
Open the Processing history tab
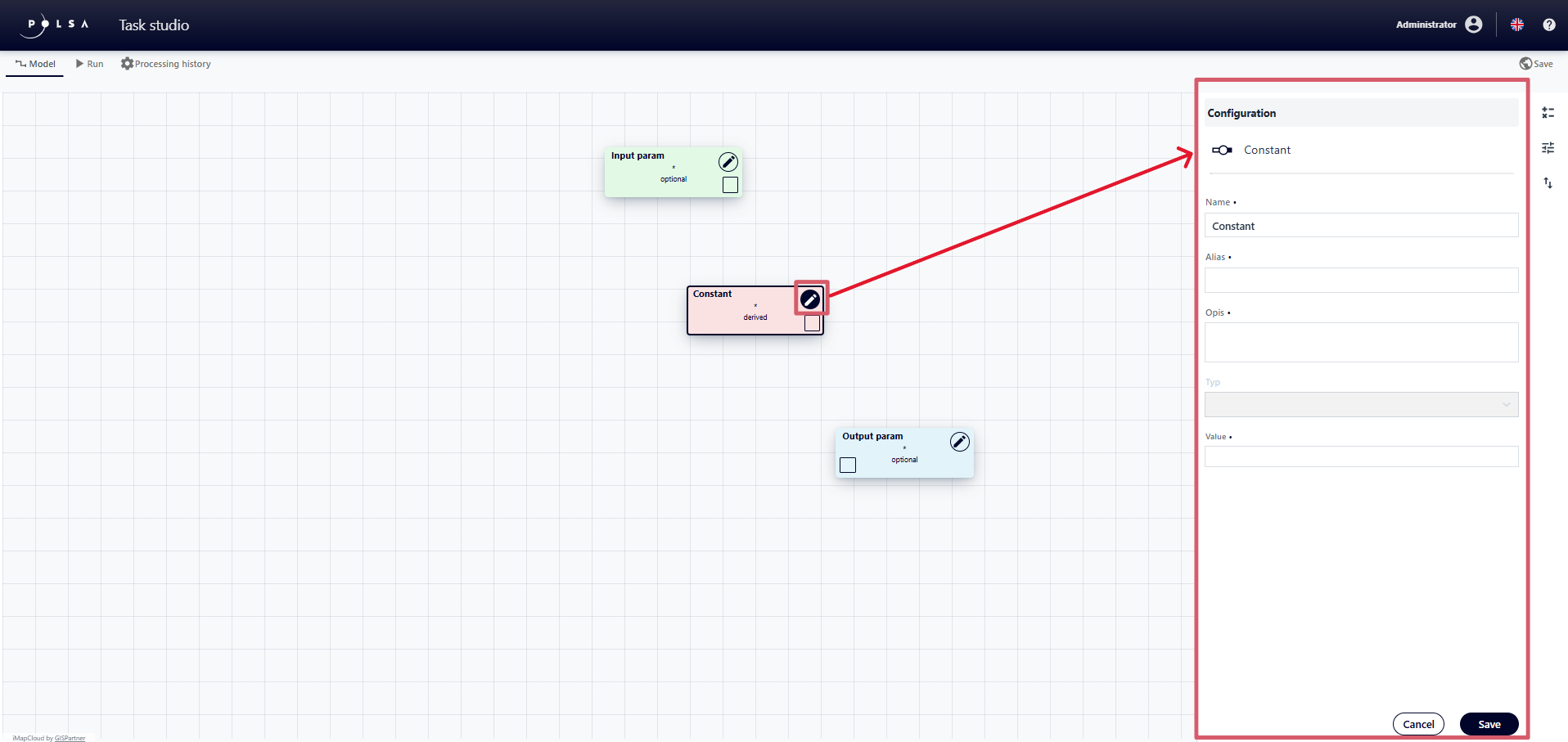tap(165, 63)
